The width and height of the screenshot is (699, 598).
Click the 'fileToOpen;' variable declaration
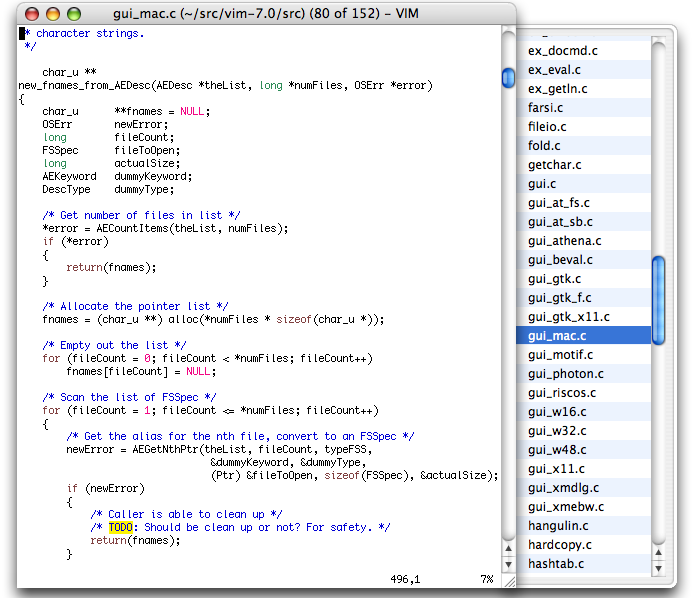147,151
